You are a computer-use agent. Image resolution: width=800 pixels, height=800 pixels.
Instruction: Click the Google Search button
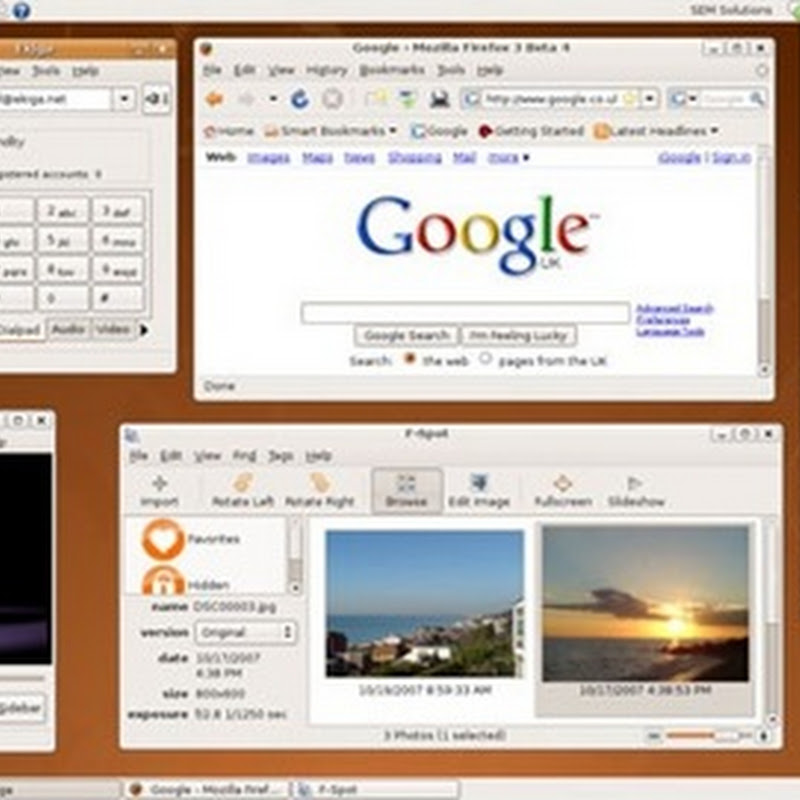click(x=405, y=336)
